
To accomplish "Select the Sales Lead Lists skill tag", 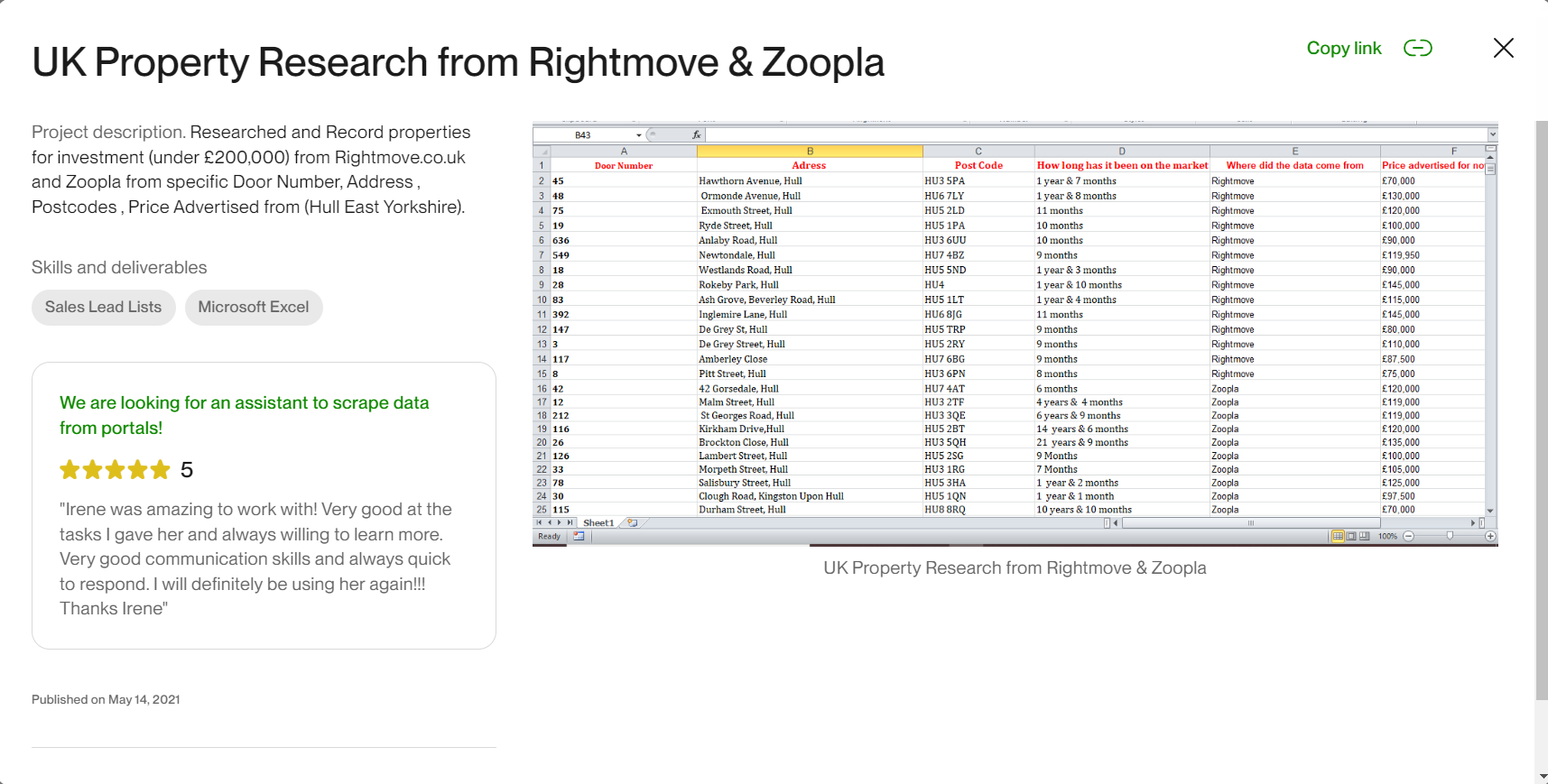I will click(x=104, y=307).
